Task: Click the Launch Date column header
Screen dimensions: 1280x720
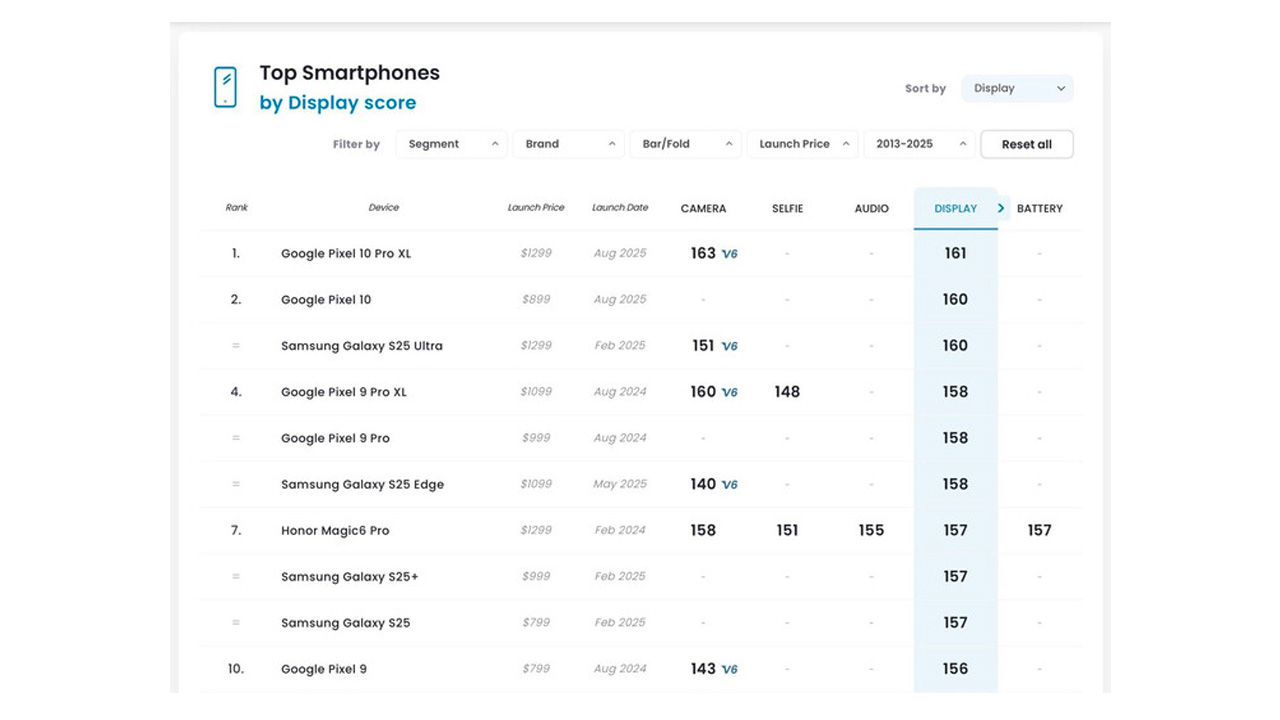Action: [620, 208]
